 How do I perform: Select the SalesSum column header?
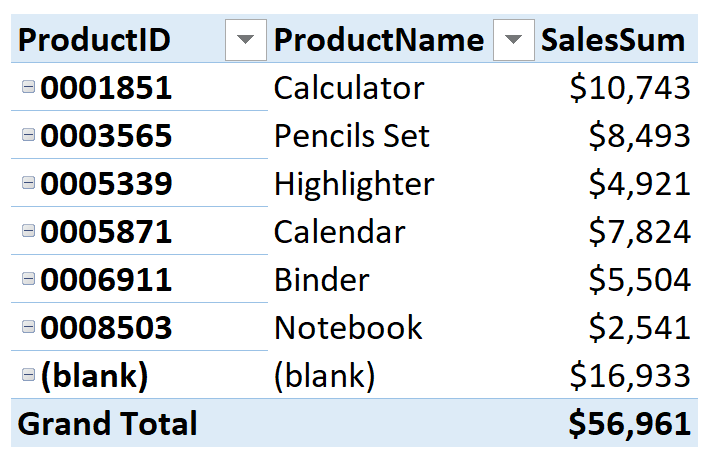[x=613, y=40]
